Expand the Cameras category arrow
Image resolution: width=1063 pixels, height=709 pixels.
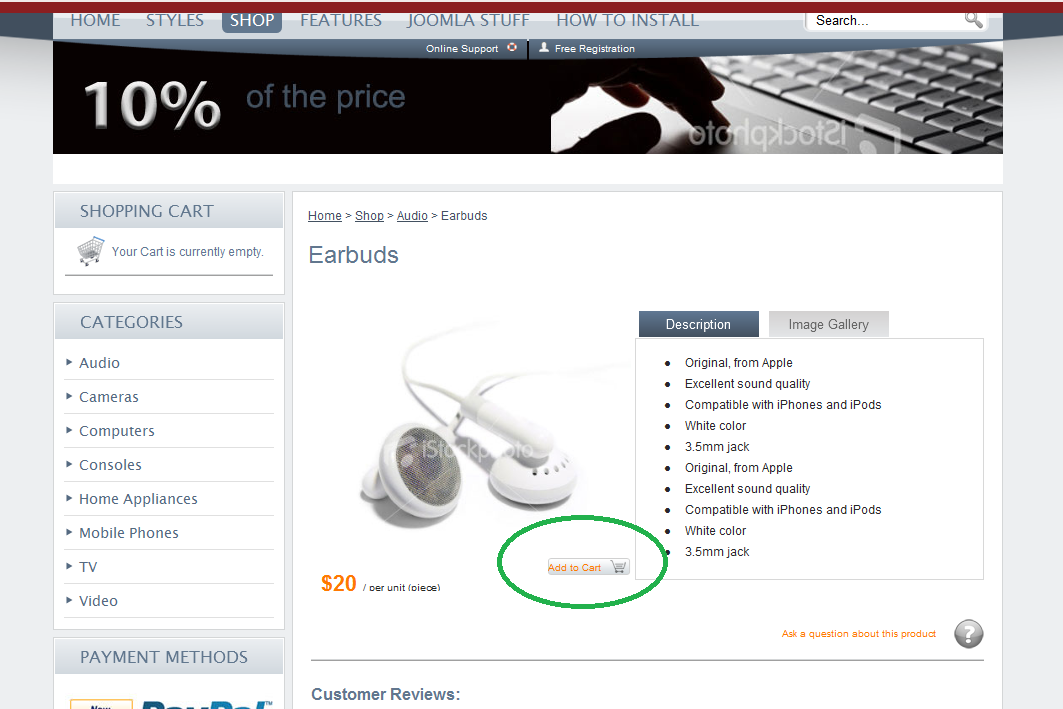tap(69, 396)
